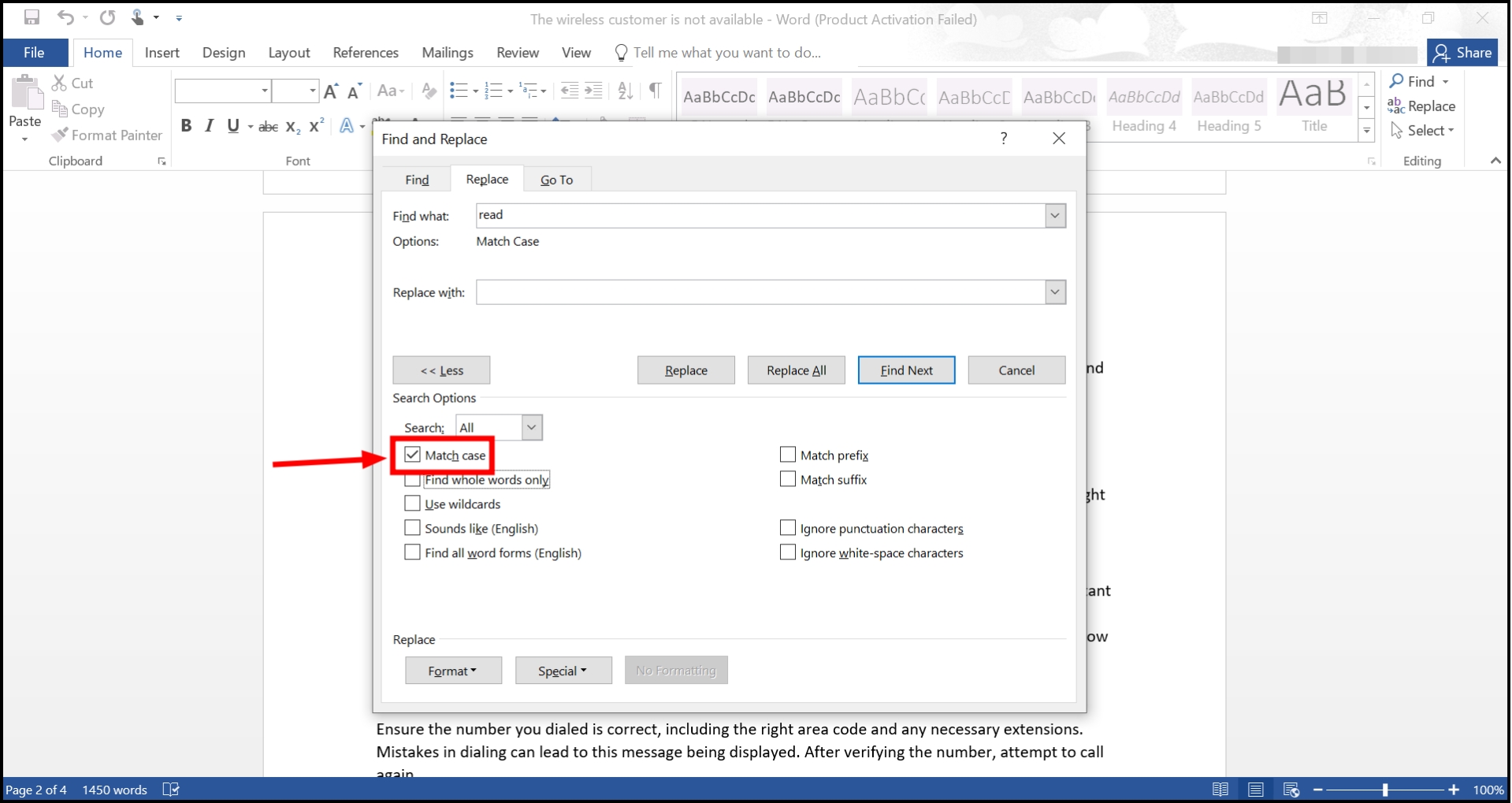Click the Find Next button
The width and height of the screenshot is (1512, 803).
906,370
